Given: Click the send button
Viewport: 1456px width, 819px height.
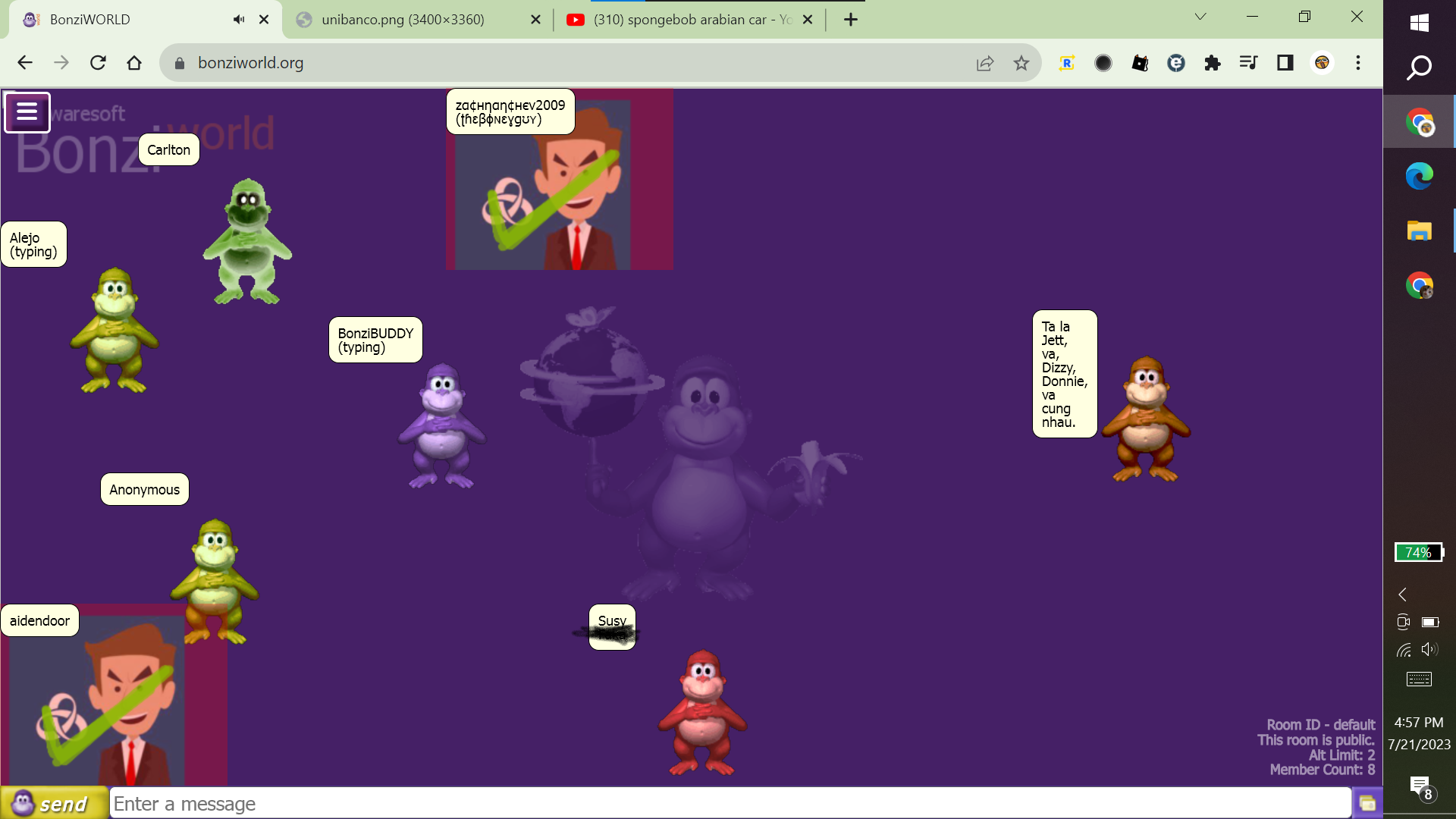Looking at the screenshot, I should click(x=53, y=803).
